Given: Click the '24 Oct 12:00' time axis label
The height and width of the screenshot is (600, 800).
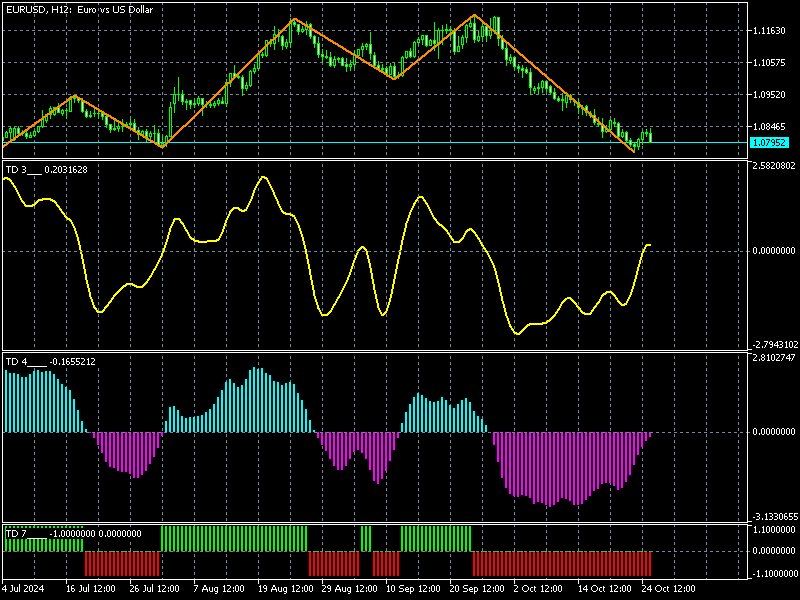Looking at the screenshot, I should (668, 589).
